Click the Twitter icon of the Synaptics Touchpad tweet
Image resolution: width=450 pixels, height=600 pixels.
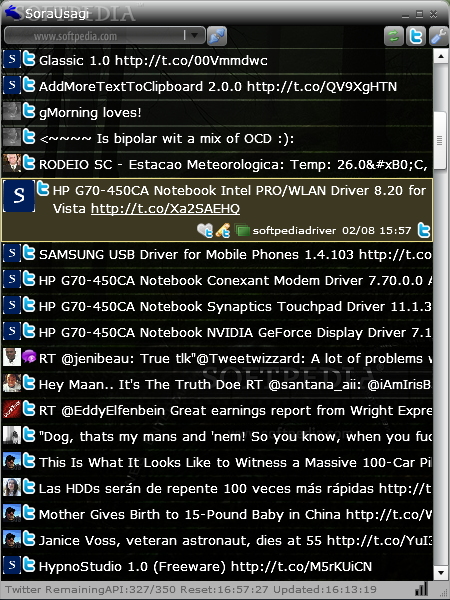pyautogui.click(x=29, y=305)
